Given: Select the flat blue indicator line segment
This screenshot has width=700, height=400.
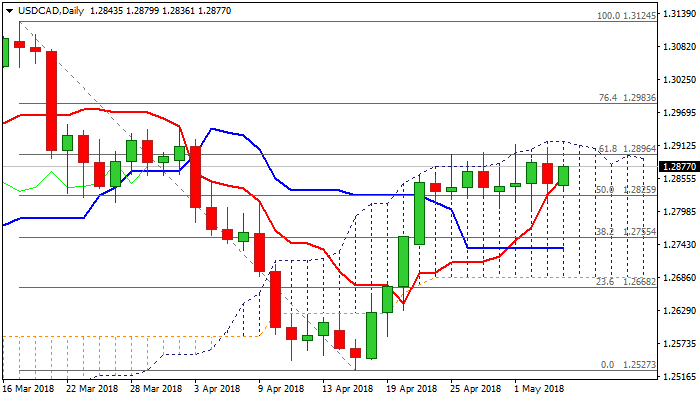Looking at the screenshot, I should (x=515, y=248).
